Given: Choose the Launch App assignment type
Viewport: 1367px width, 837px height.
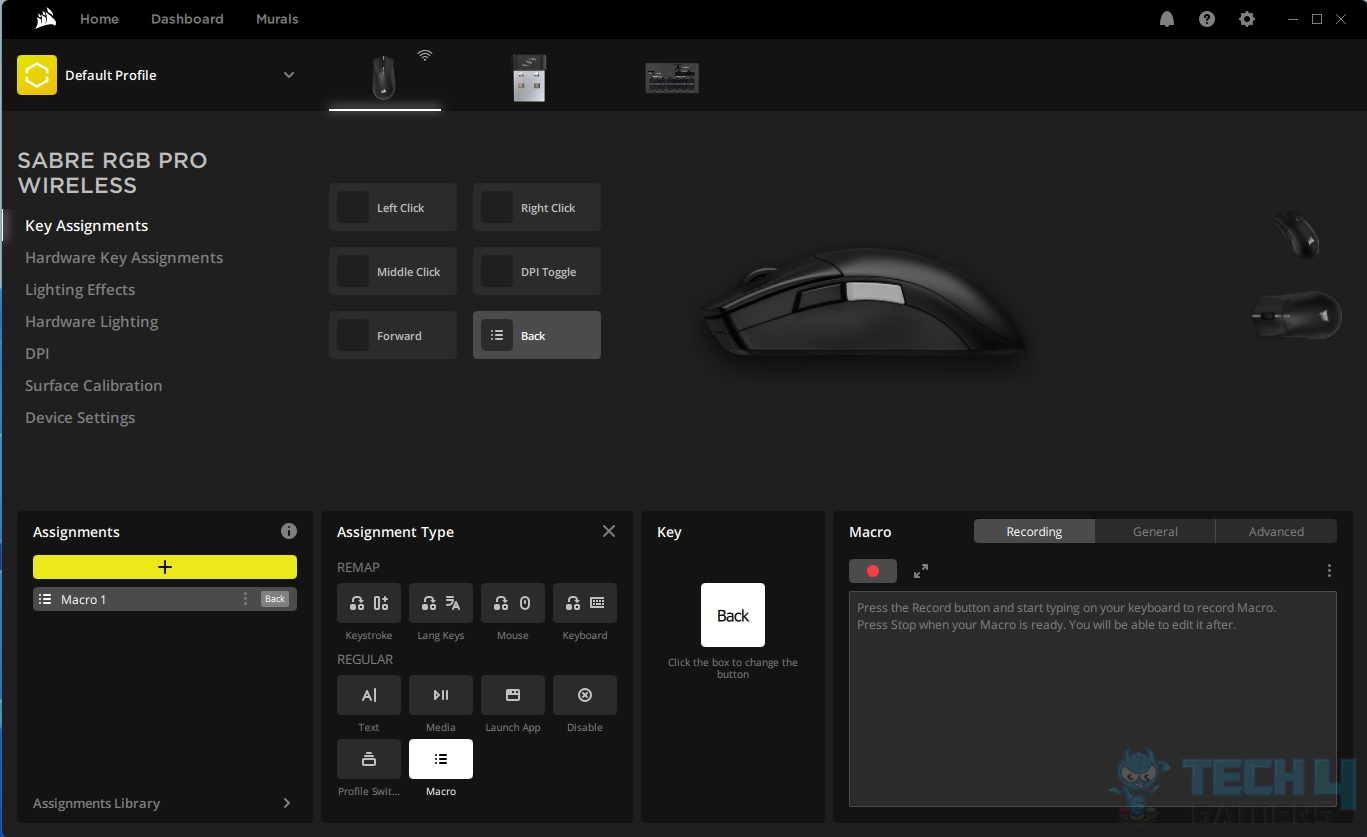Looking at the screenshot, I should (513, 695).
